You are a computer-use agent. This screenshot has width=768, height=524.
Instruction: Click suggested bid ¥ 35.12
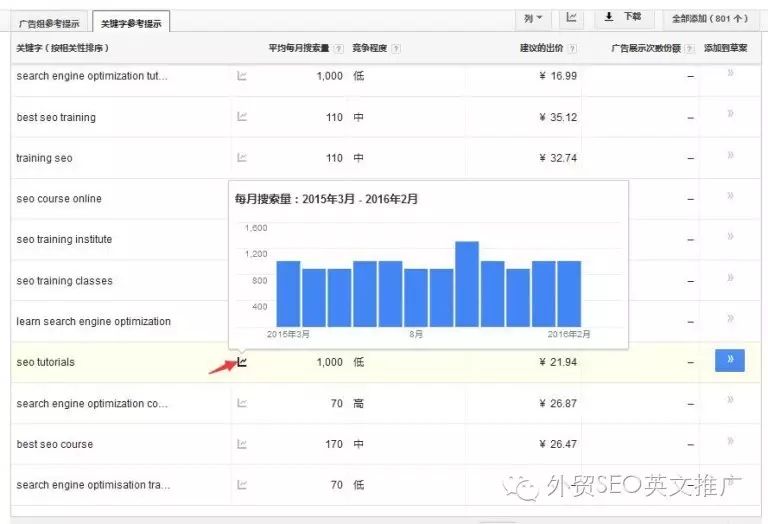(558, 117)
